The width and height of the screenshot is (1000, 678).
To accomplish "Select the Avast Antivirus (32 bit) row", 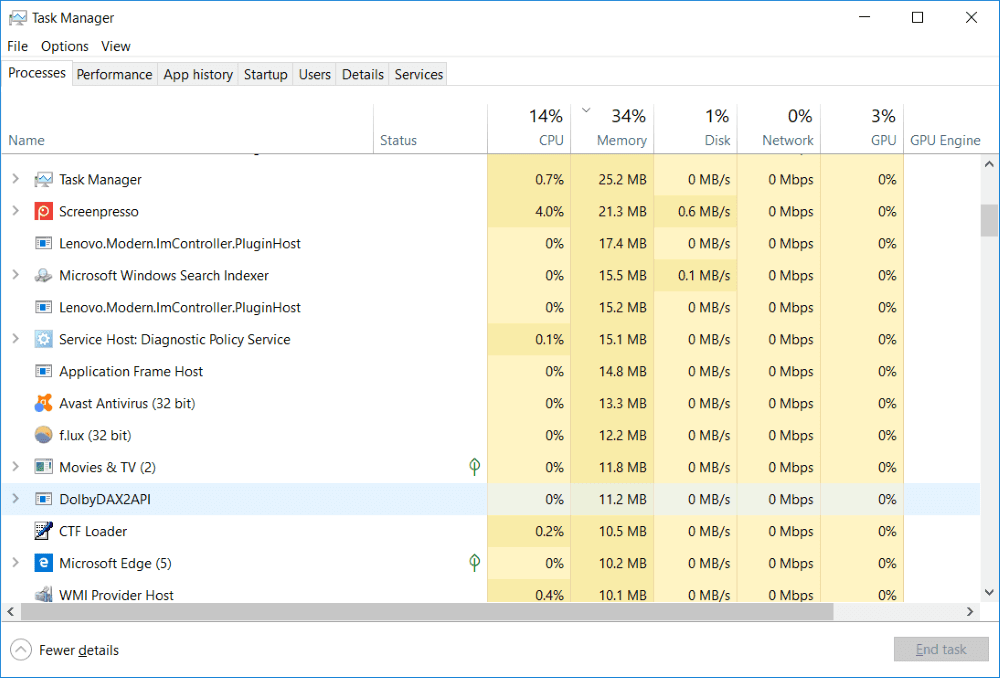I will click(x=490, y=403).
